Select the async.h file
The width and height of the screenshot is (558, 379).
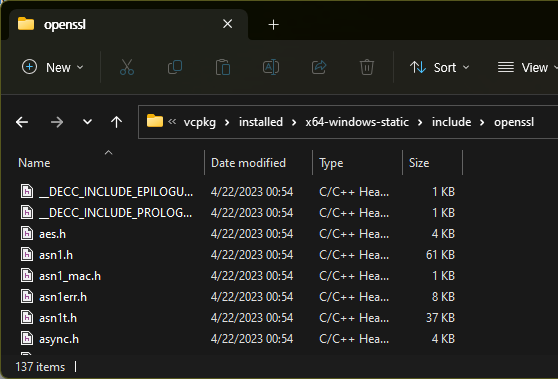coord(59,339)
